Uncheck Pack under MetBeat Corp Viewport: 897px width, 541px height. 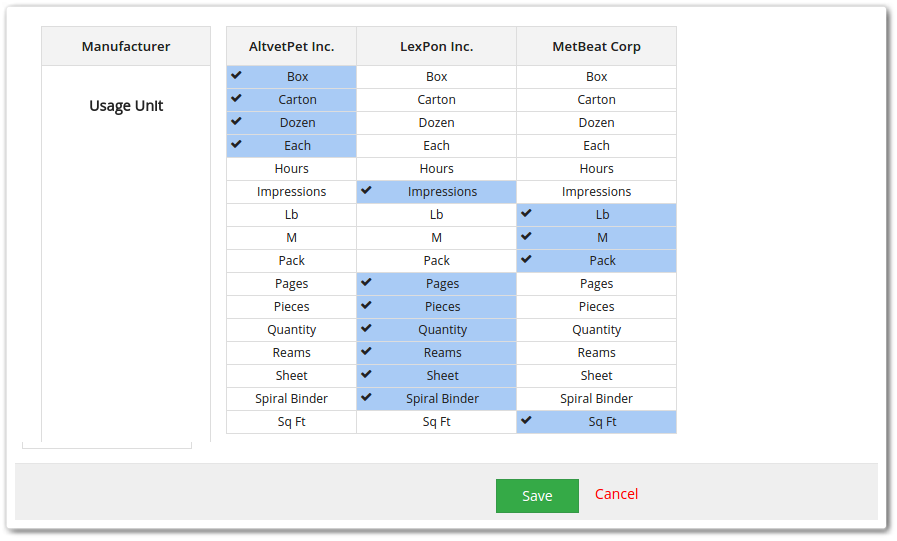tap(596, 261)
